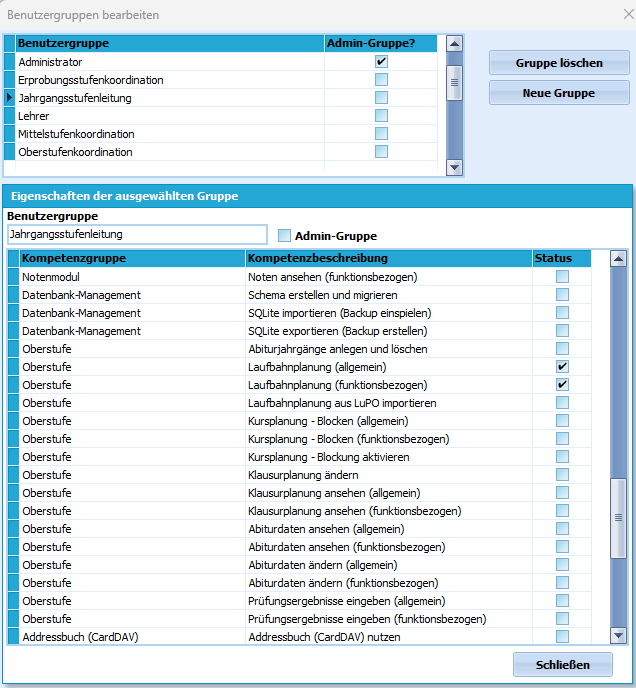Image resolution: width=636 pixels, height=688 pixels.
Task: Check Admin-Gruppe for Jahrgangsstufenleitung row
Action: tap(381, 97)
